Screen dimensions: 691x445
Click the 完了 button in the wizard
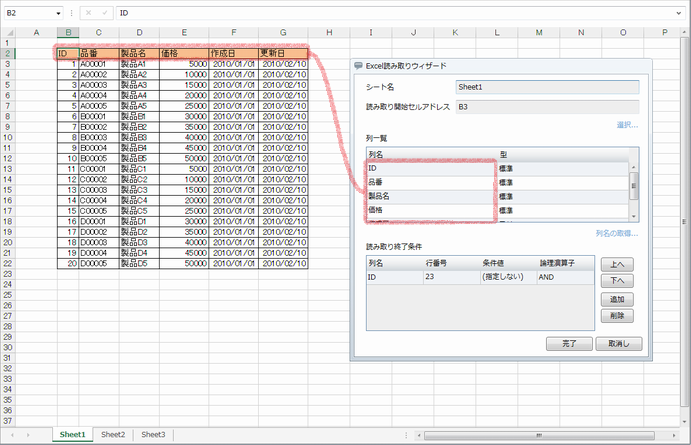[x=569, y=343]
